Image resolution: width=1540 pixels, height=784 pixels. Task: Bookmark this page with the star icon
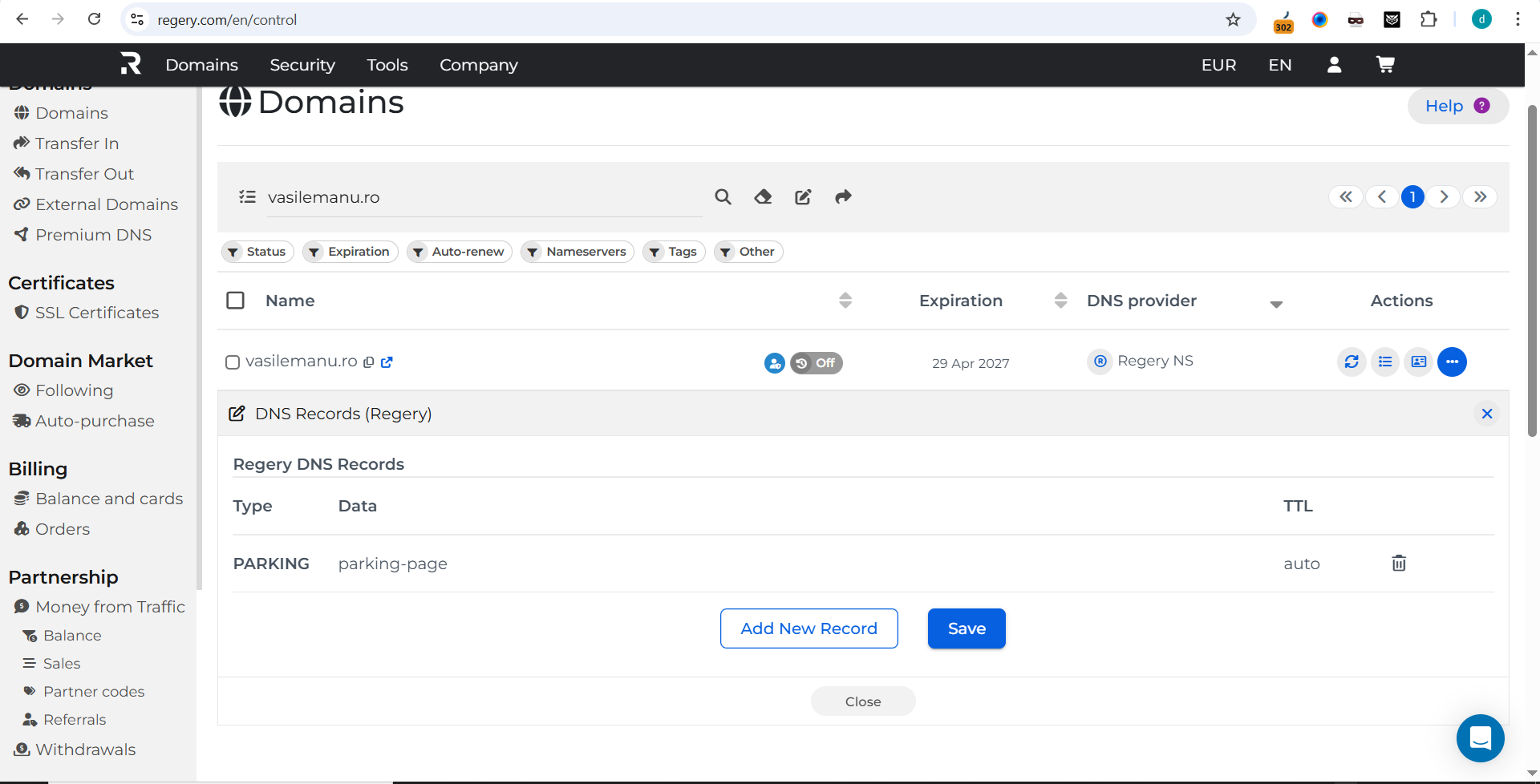pyautogui.click(x=1234, y=20)
